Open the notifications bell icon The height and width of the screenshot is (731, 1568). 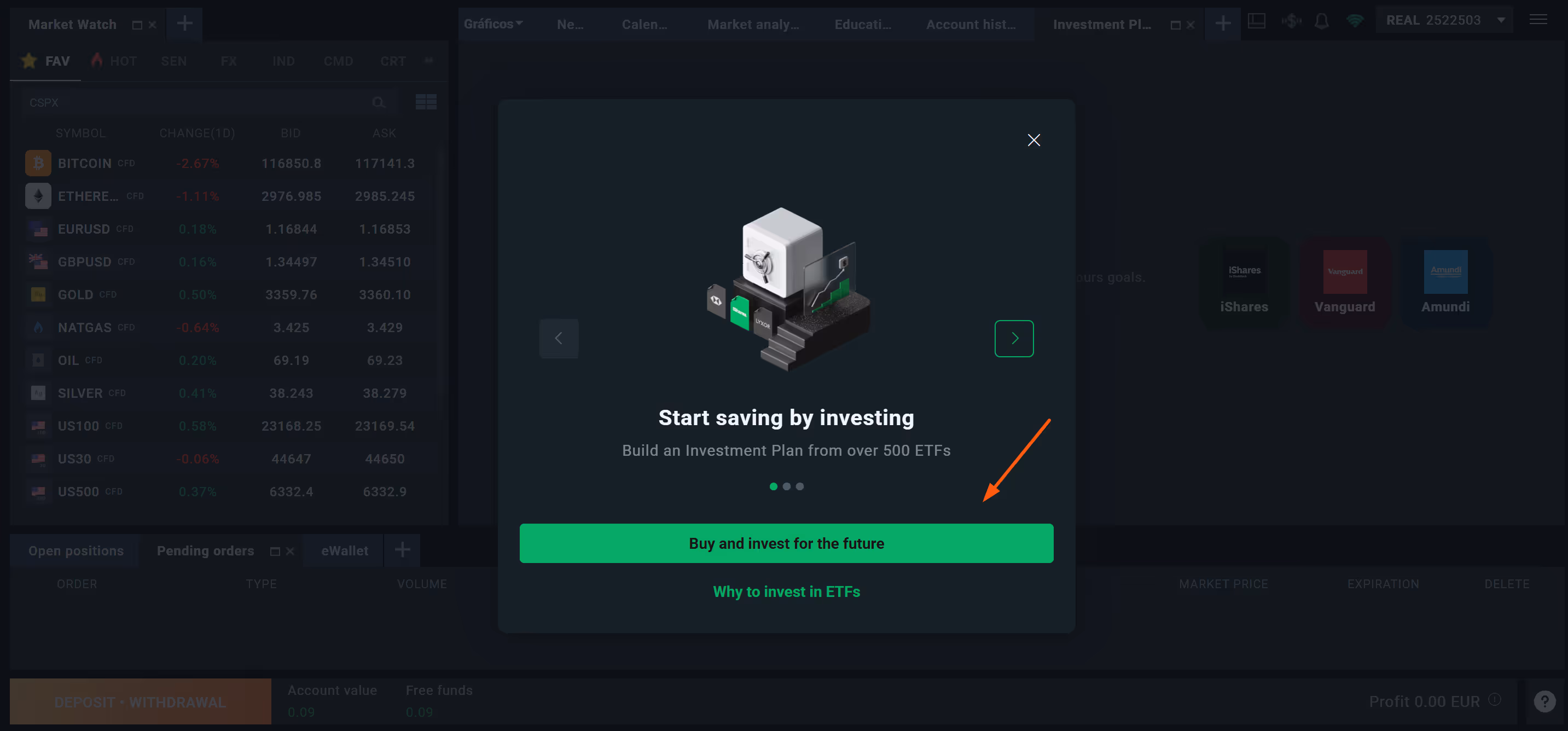click(x=1321, y=22)
